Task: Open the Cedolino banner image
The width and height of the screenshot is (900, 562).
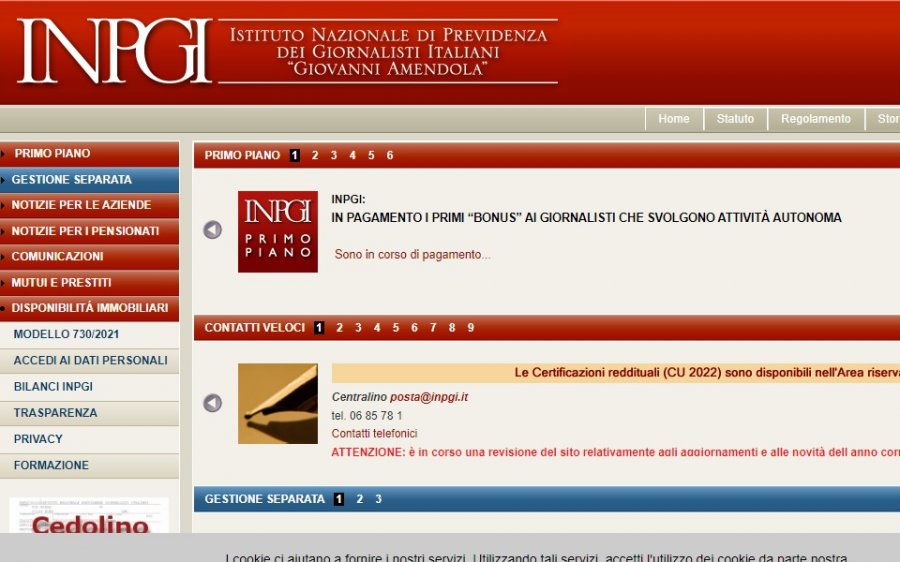Action: coord(89,516)
